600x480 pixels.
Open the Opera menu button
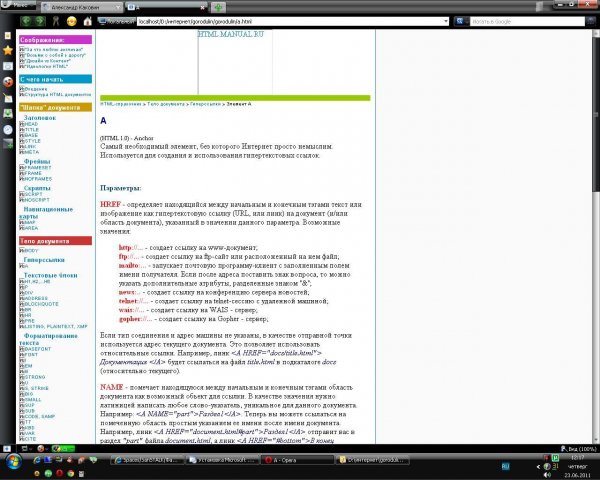point(17,5)
